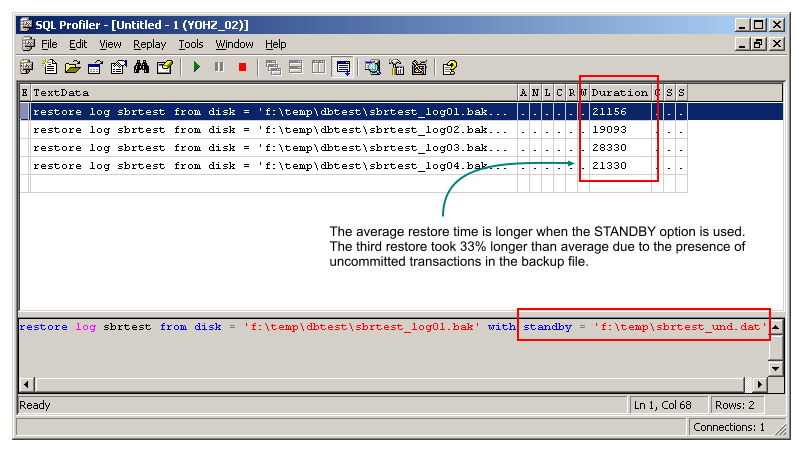Click the tile-horizontally toolbar icon
Image resolution: width=796 pixels, height=449 pixels.
(295, 67)
